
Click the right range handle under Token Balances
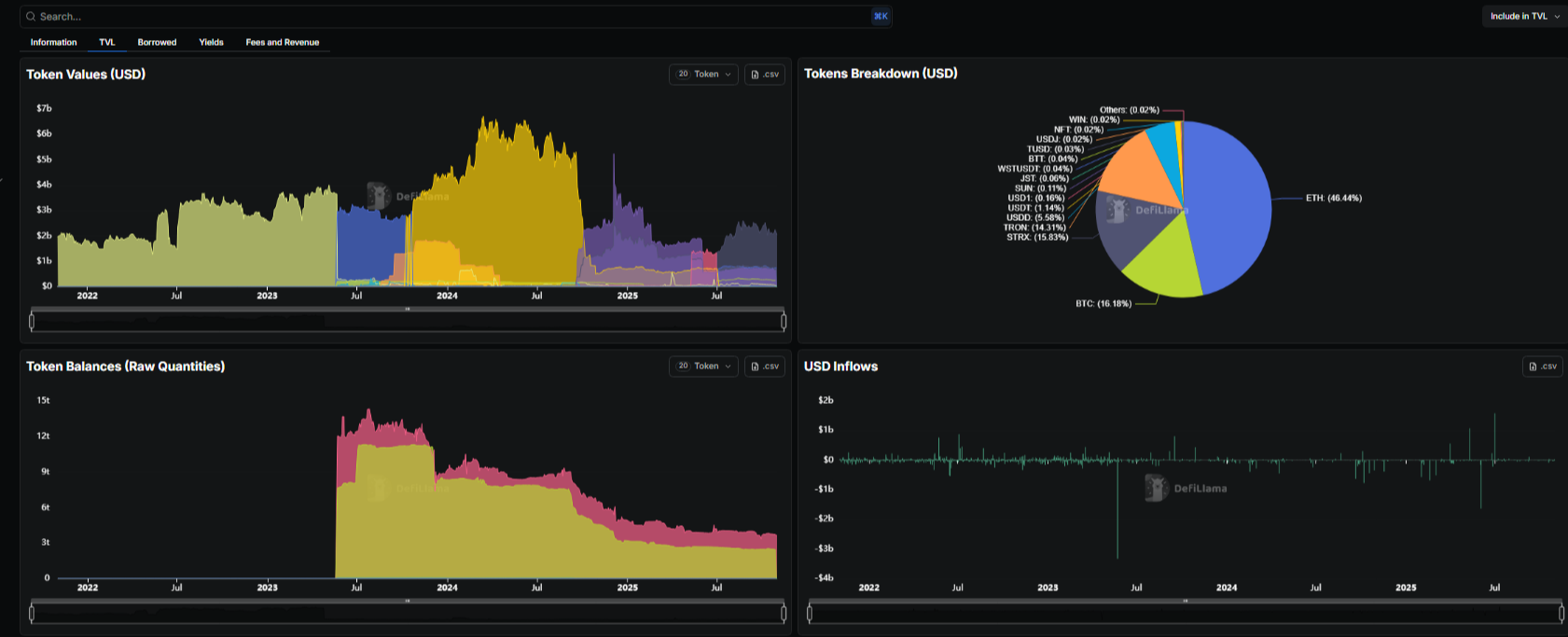(784, 614)
